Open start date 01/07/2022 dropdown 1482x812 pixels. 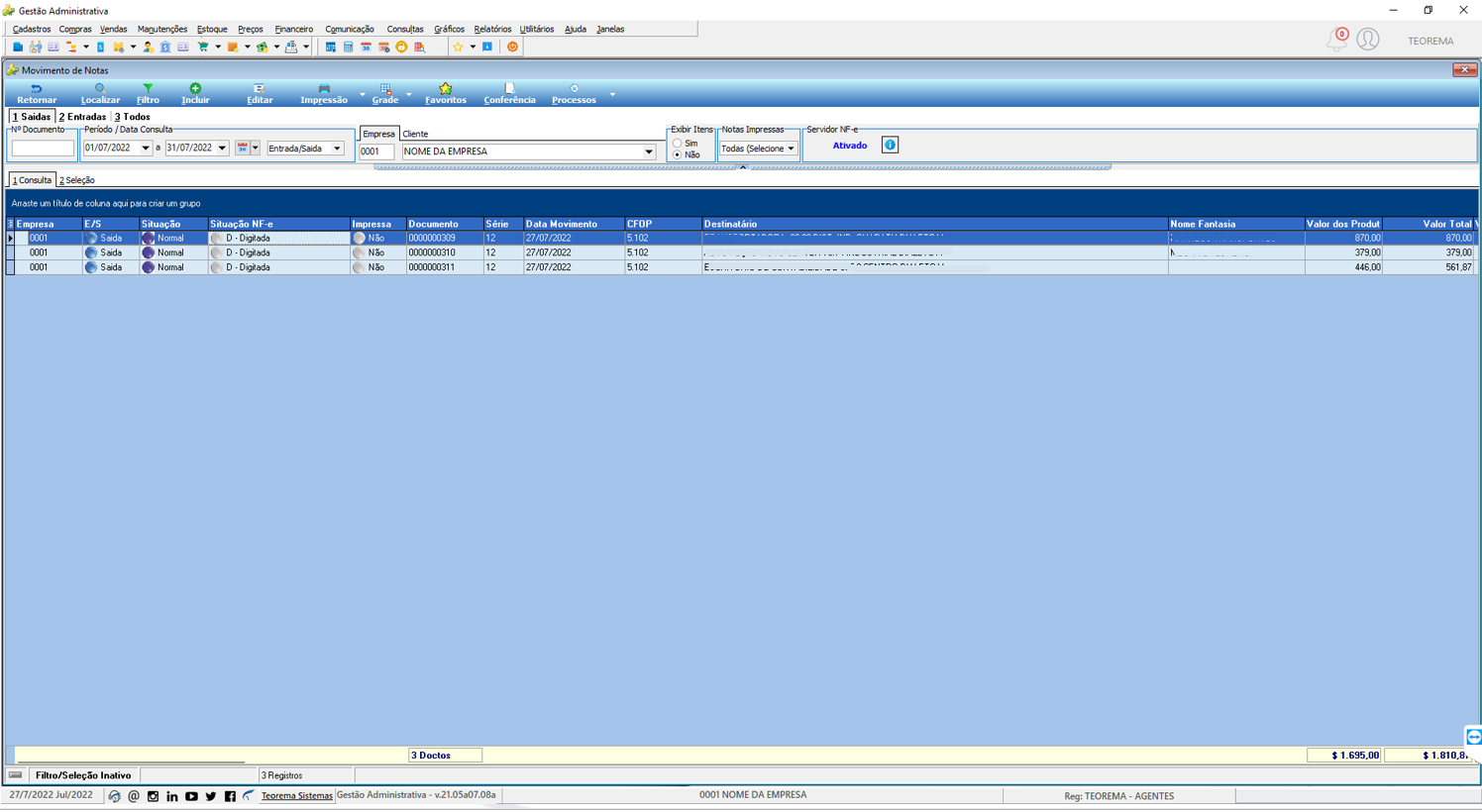click(x=146, y=149)
